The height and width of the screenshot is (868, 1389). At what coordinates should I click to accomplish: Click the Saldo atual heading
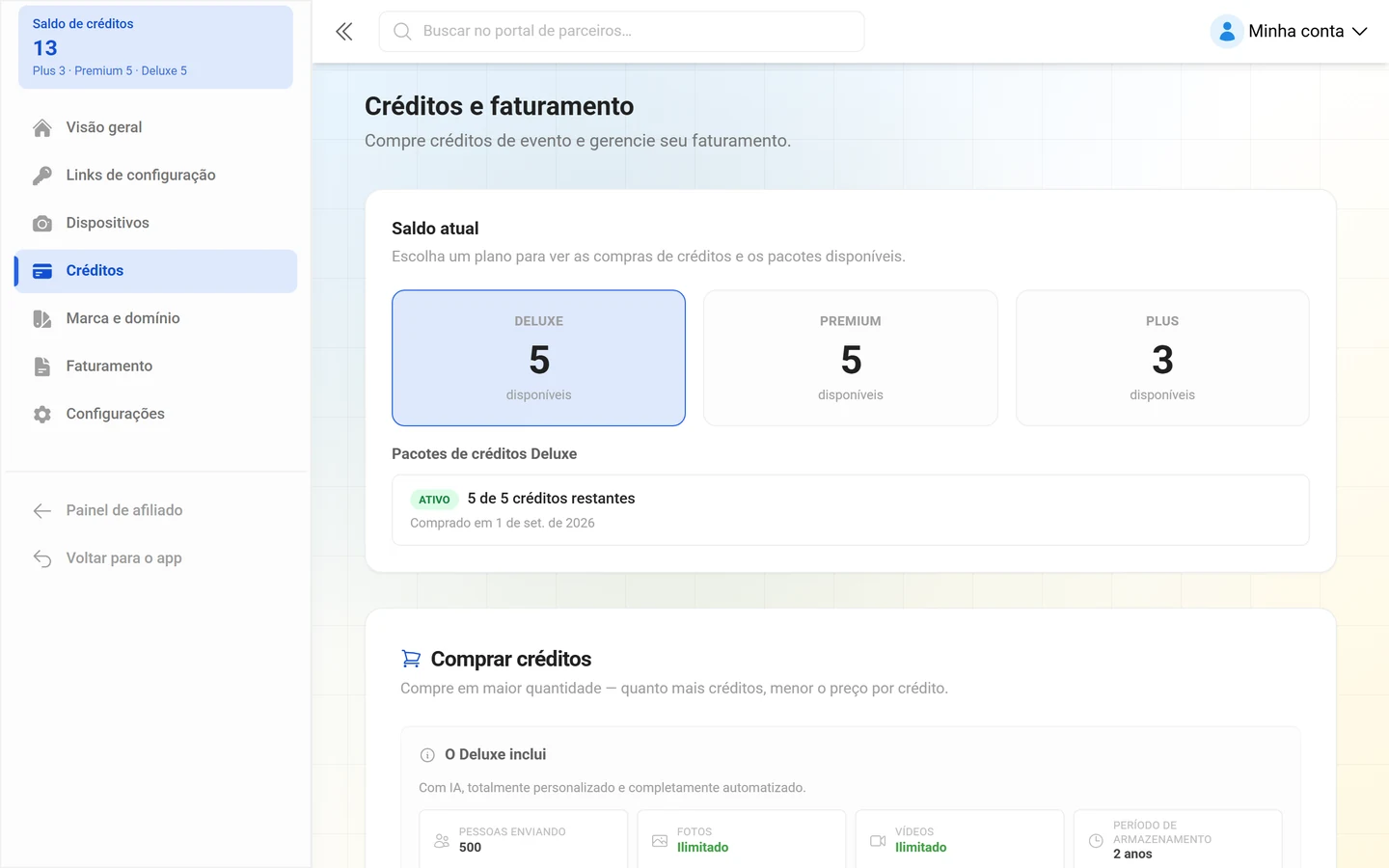click(x=435, y=229)
